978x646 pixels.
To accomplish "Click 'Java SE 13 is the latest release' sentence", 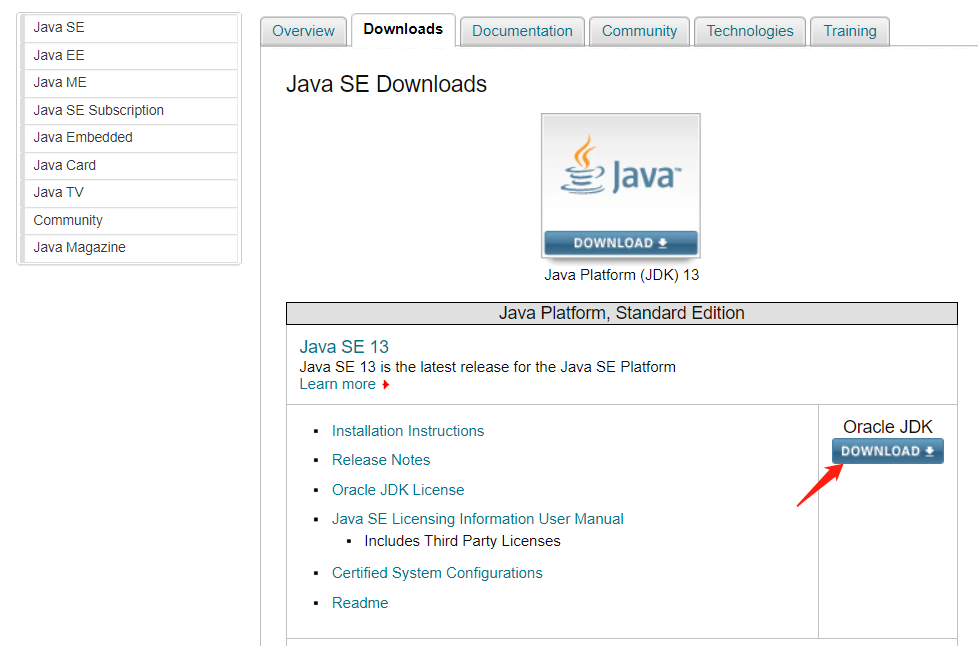I will pos(488,367).
